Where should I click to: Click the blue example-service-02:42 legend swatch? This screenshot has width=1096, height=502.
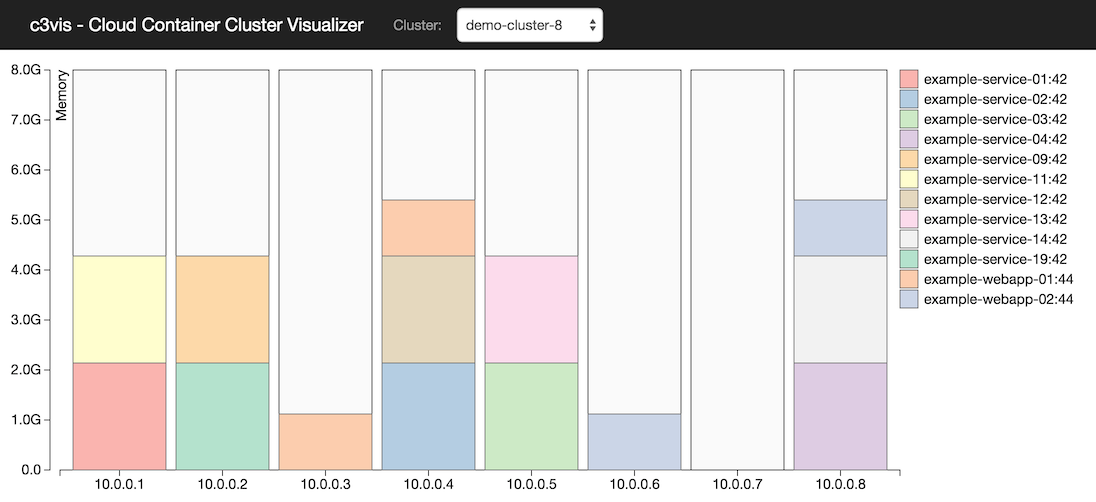point(909,99)
